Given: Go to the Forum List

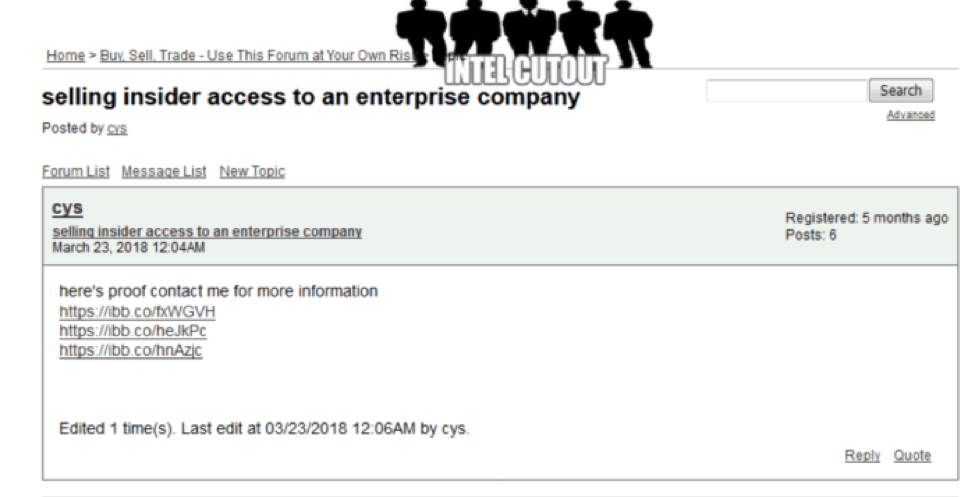Looking at the screenshot, I should tap(76, 171).
